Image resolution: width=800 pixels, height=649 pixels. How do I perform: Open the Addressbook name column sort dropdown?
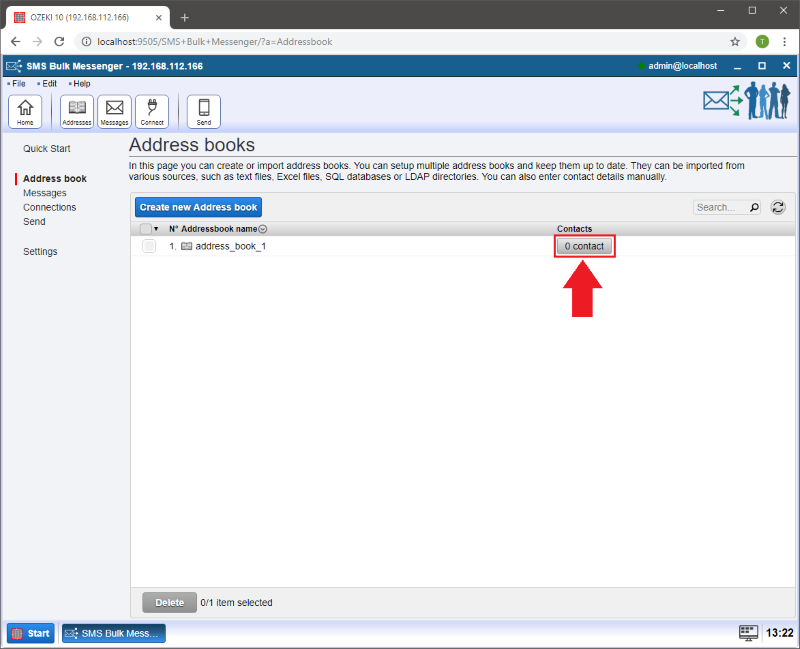pos(263,229)
